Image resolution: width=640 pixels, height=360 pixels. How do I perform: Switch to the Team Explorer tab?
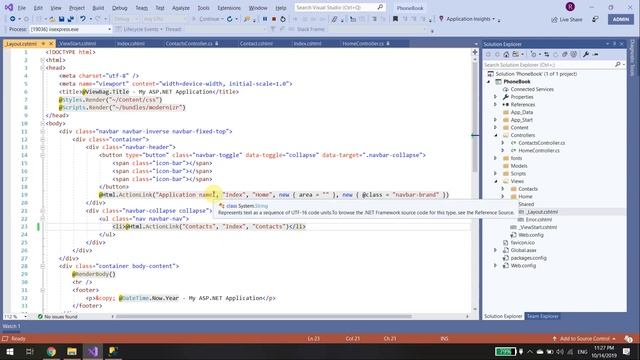542,316
